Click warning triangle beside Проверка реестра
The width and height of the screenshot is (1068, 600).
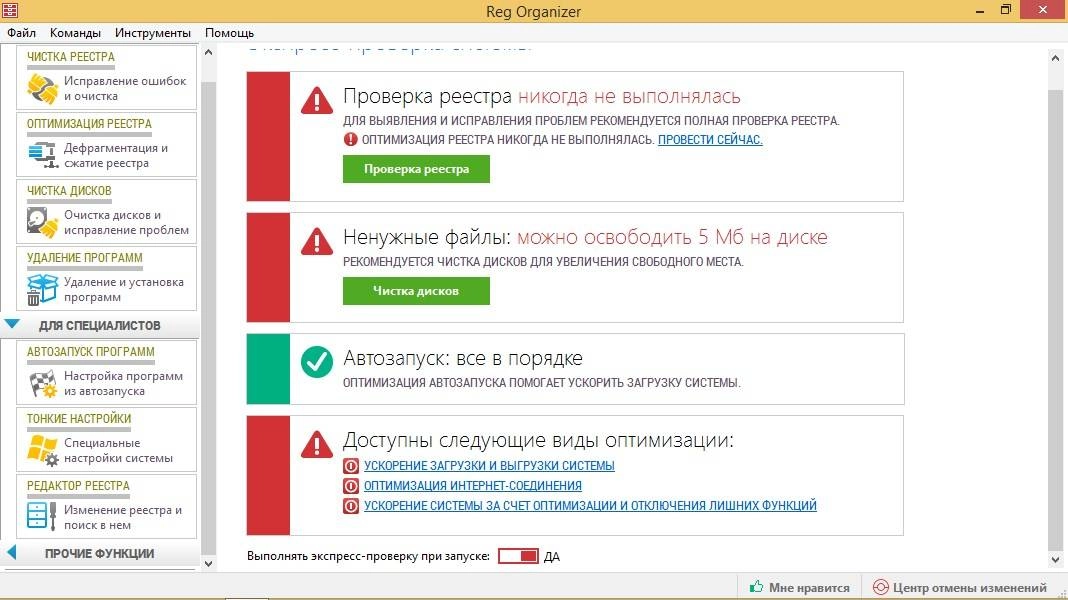click(x=317, y=100)
